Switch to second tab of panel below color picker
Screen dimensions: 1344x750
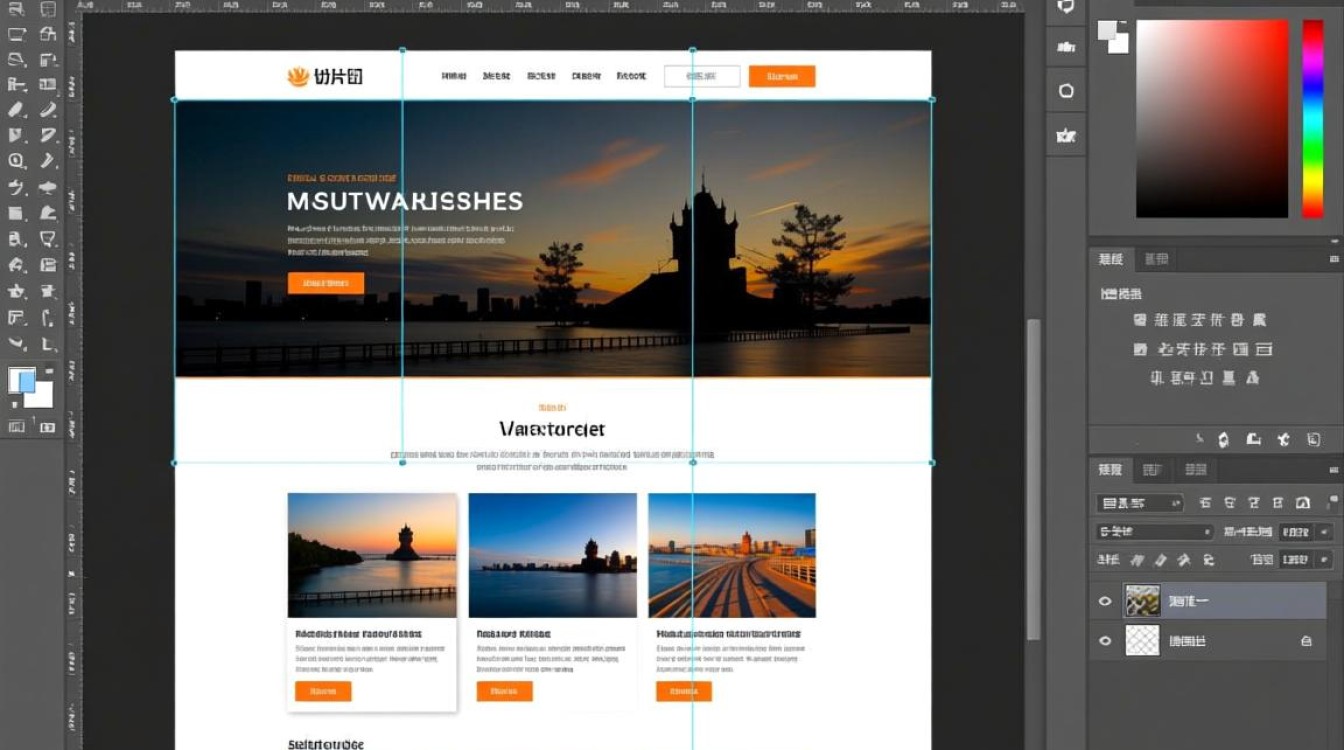coord(1156,259)
